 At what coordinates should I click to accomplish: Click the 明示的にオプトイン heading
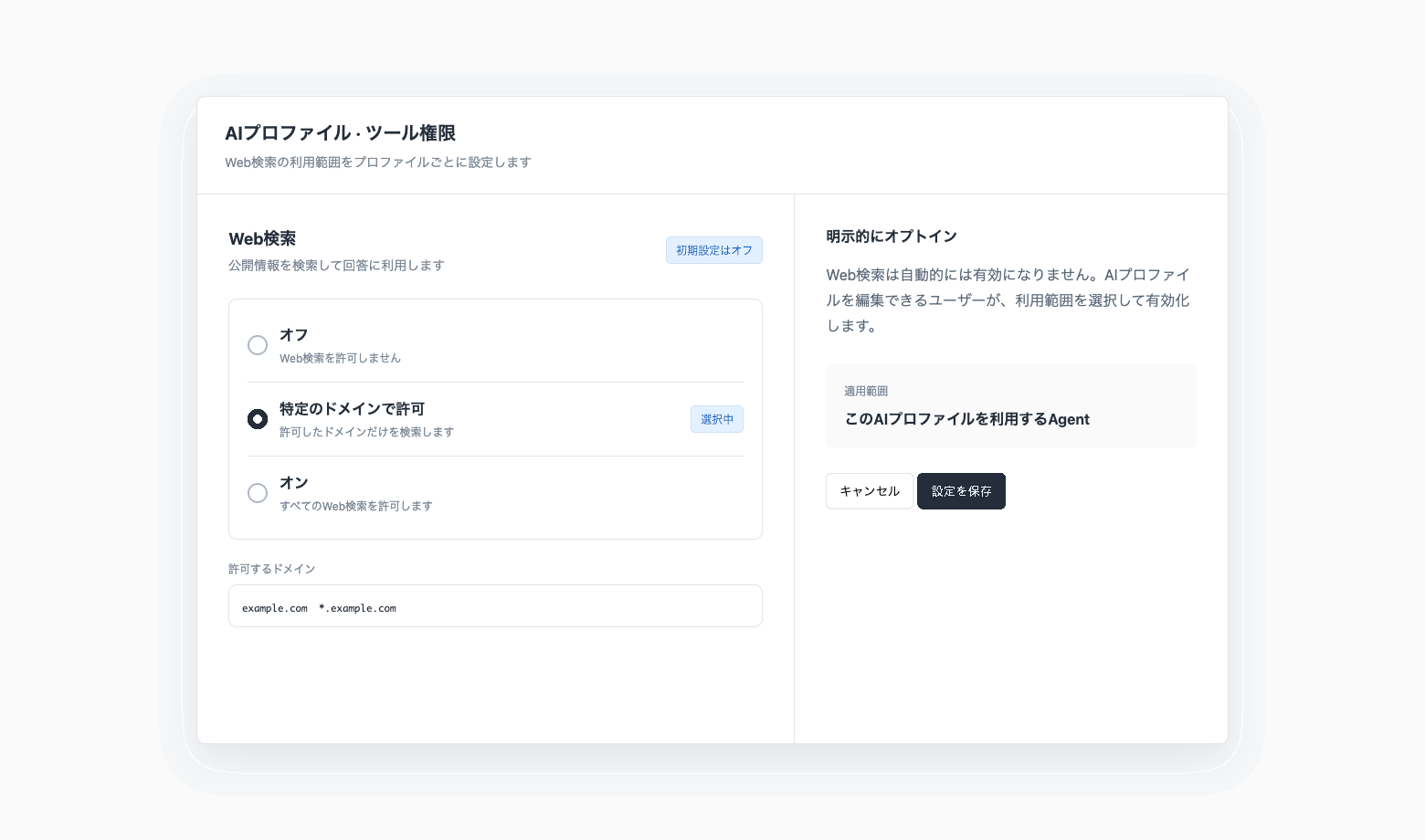(892, 236)
